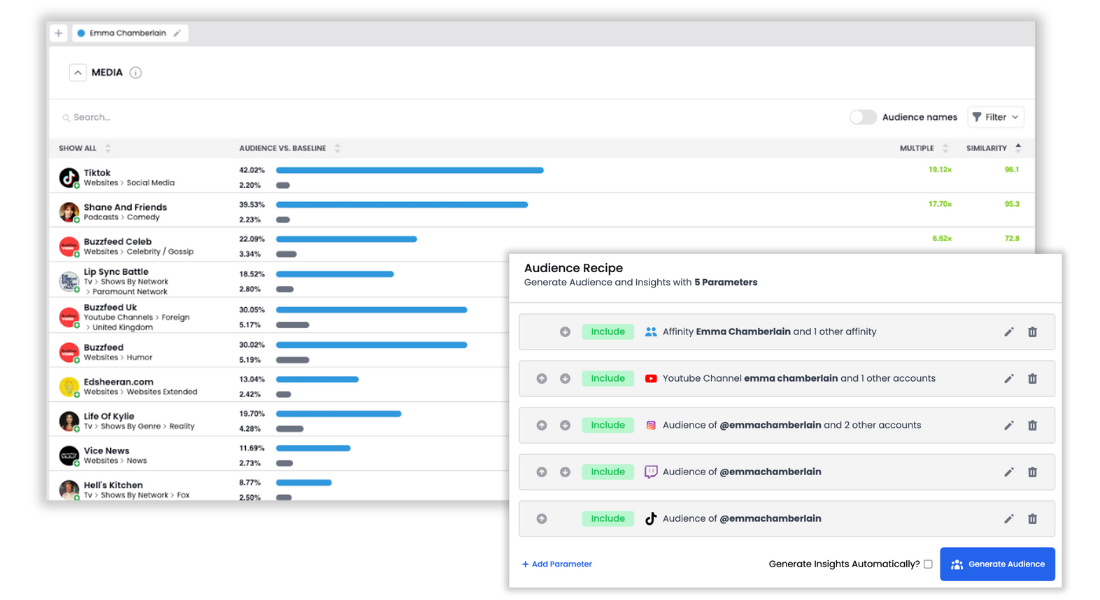Click the Buzzfeed Celeb logo
1100x600 pixels.
pos(69,246)
